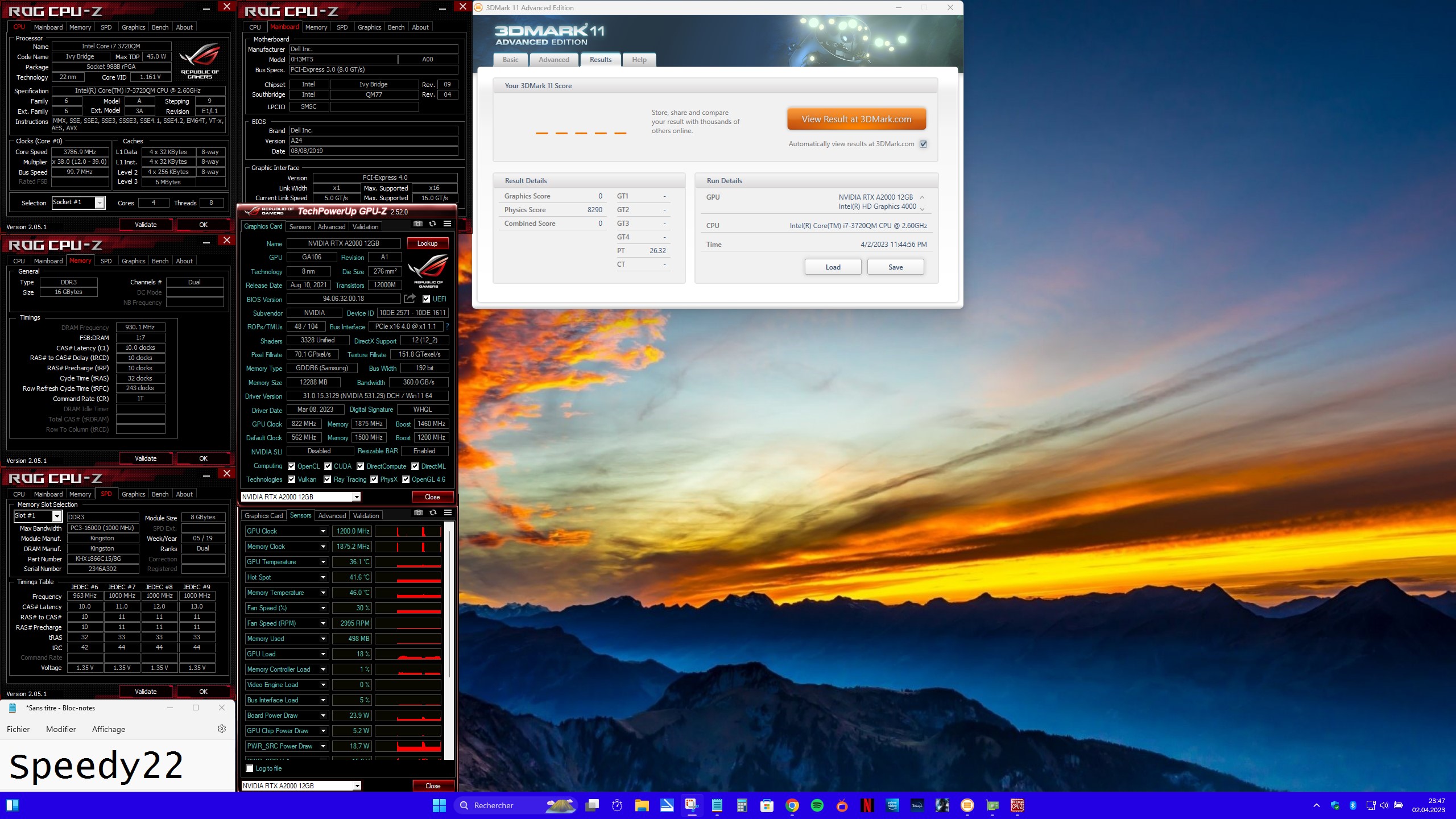Open Task View on the taskbar
The height and width of the screenshot is (819, 1456).
[592, 805]
